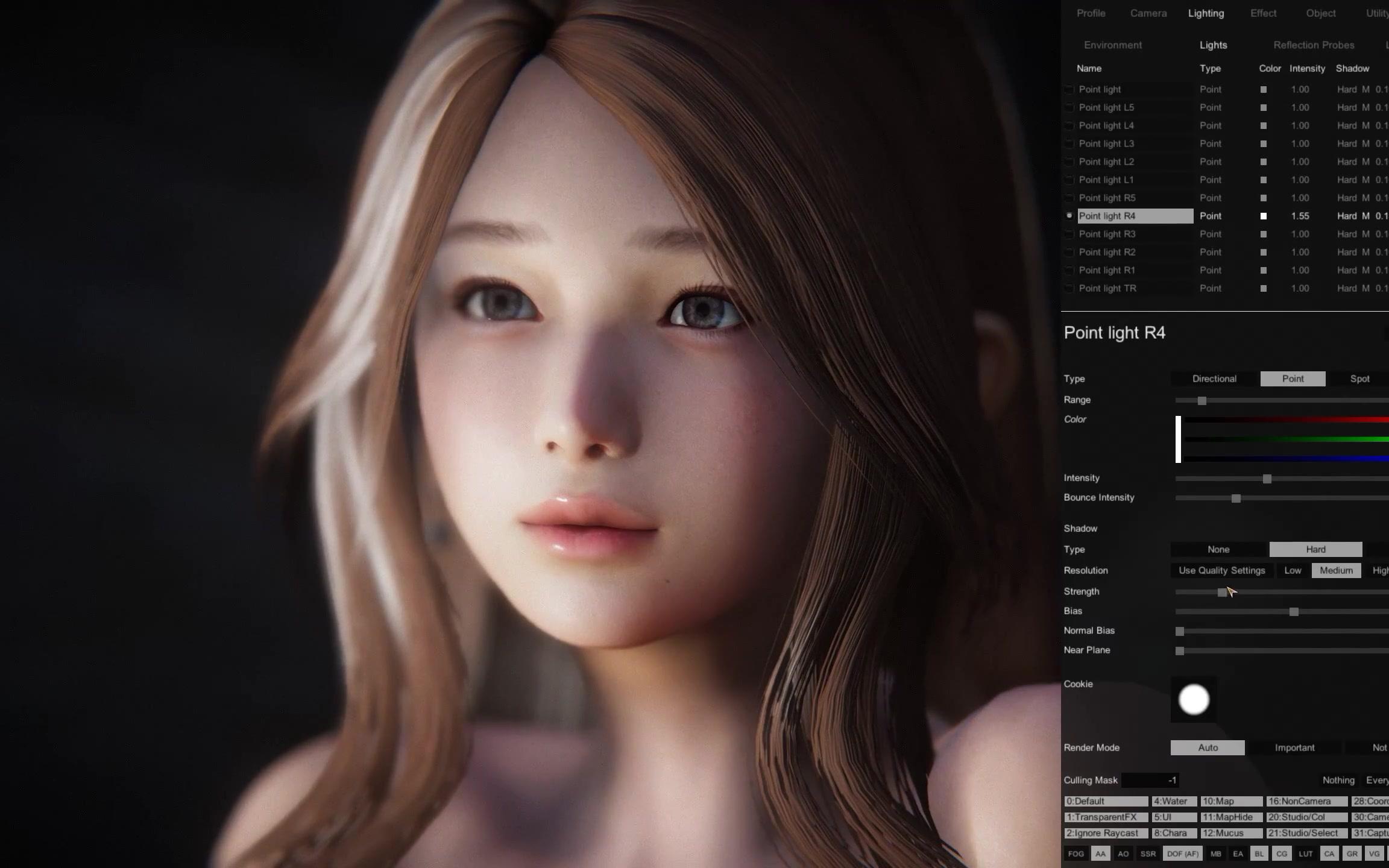Click the 1.55 intensity value of R4
The image size is (1389, 868).
point(1300,216)
